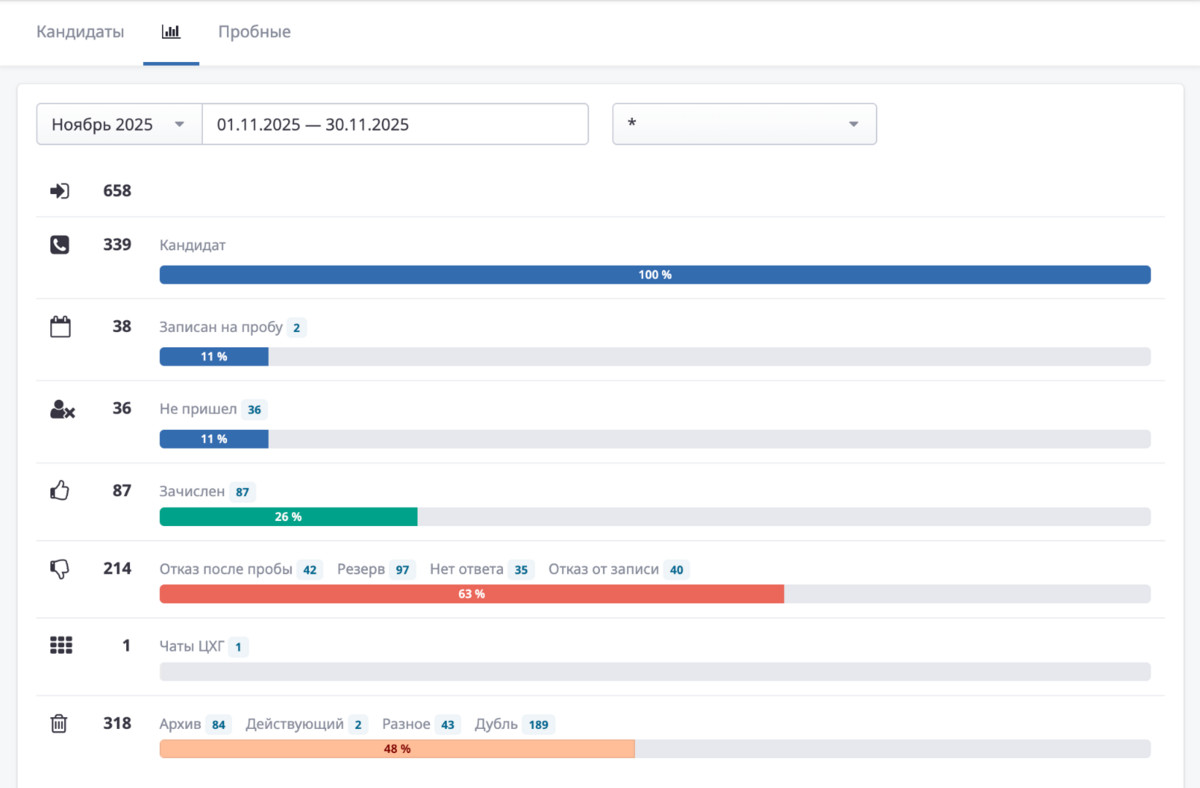Click the Не пришел 36 badge
This screenshot has width=1200, height=788.
(x=254, y=410)
